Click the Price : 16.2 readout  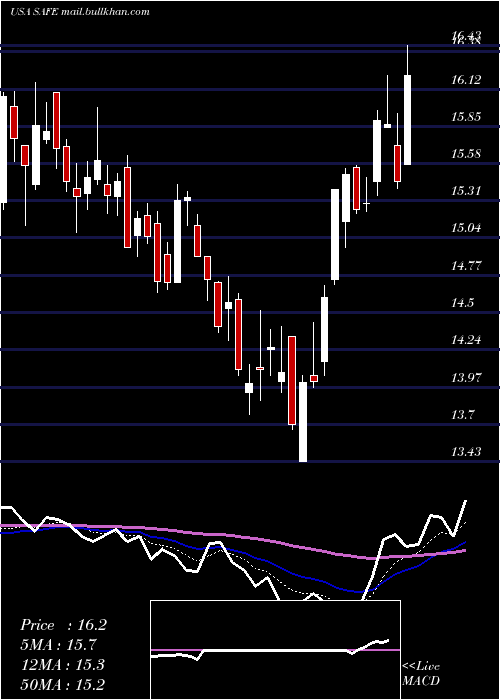(63, 625)
